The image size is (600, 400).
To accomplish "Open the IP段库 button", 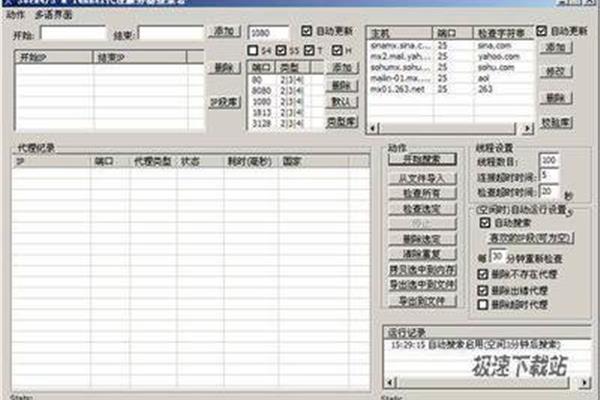I will click(225, 102).
